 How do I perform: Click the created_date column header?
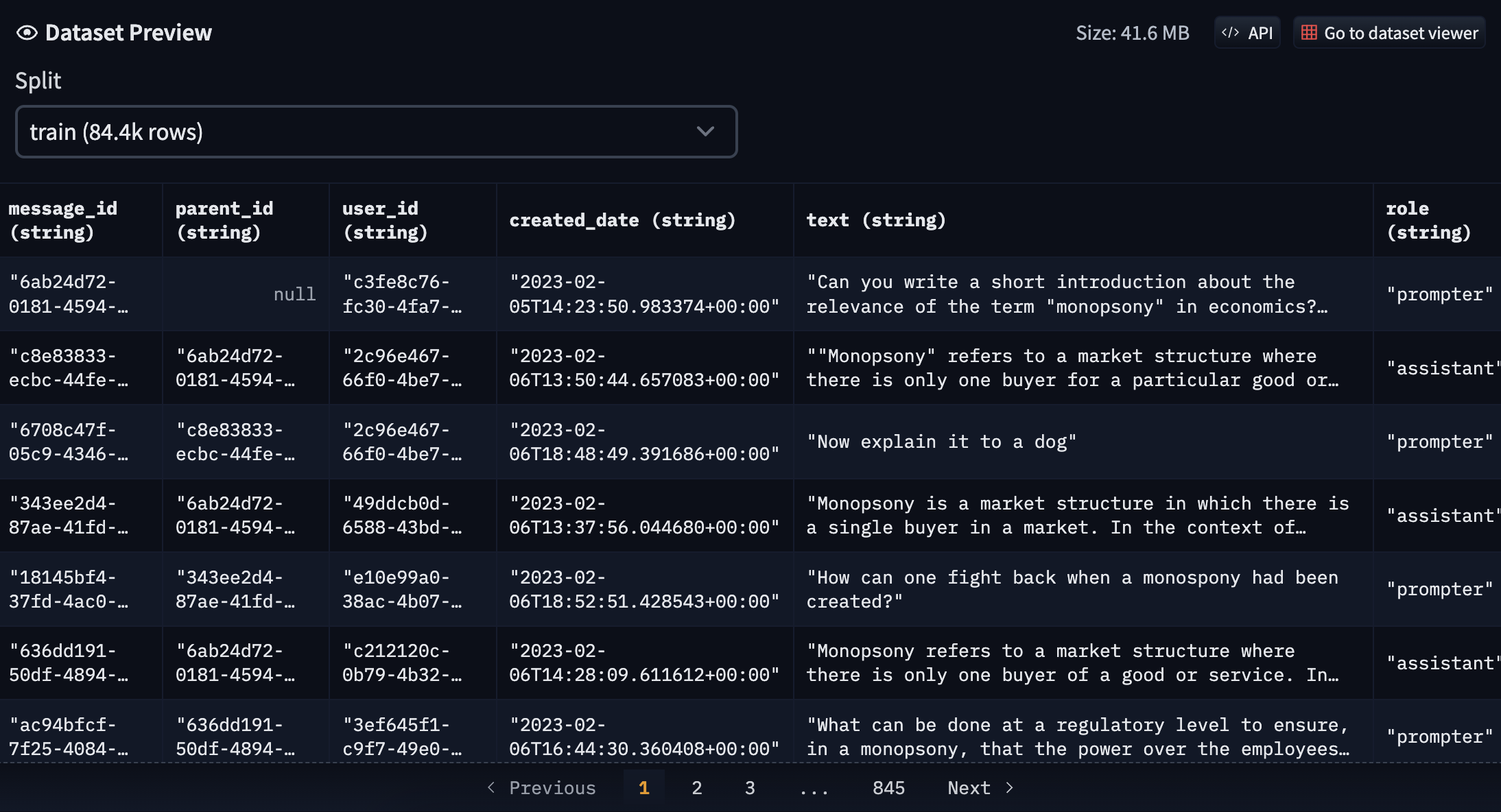(622, 220)
